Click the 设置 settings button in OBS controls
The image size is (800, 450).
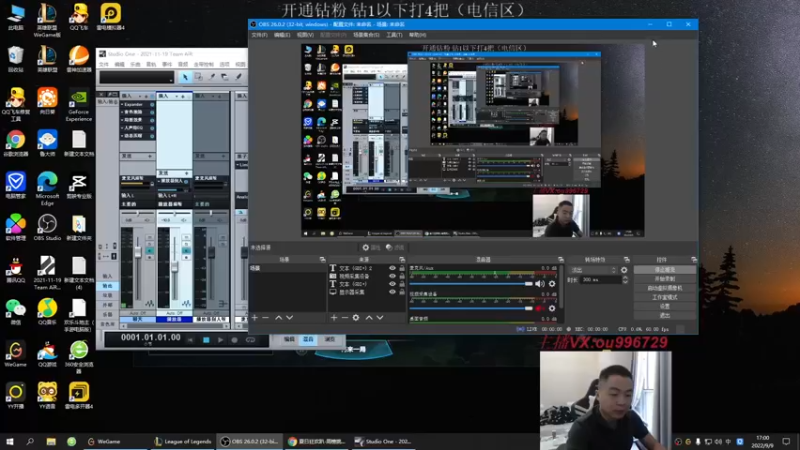664,306
